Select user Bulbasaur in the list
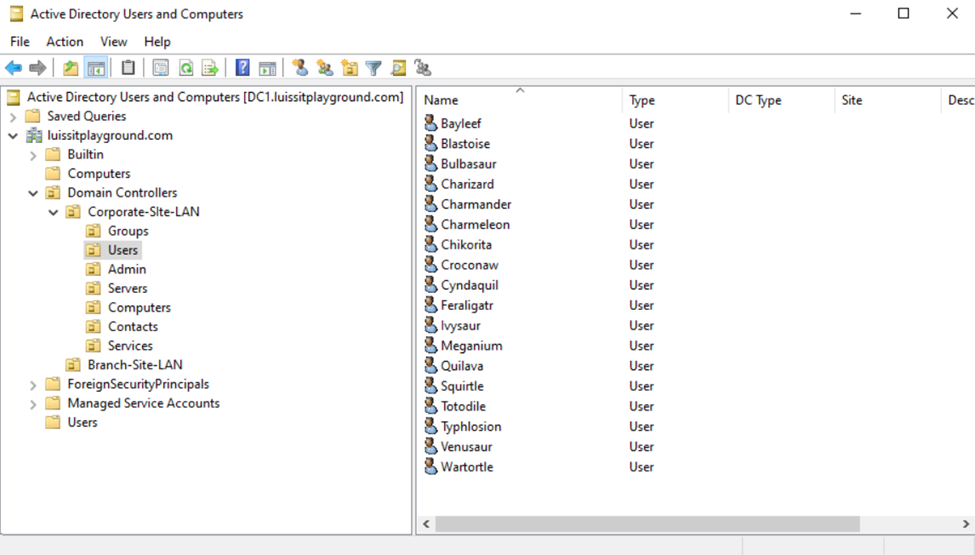This screenshot has height=555, width=975. pyautogui.click(x=468, y=164)
